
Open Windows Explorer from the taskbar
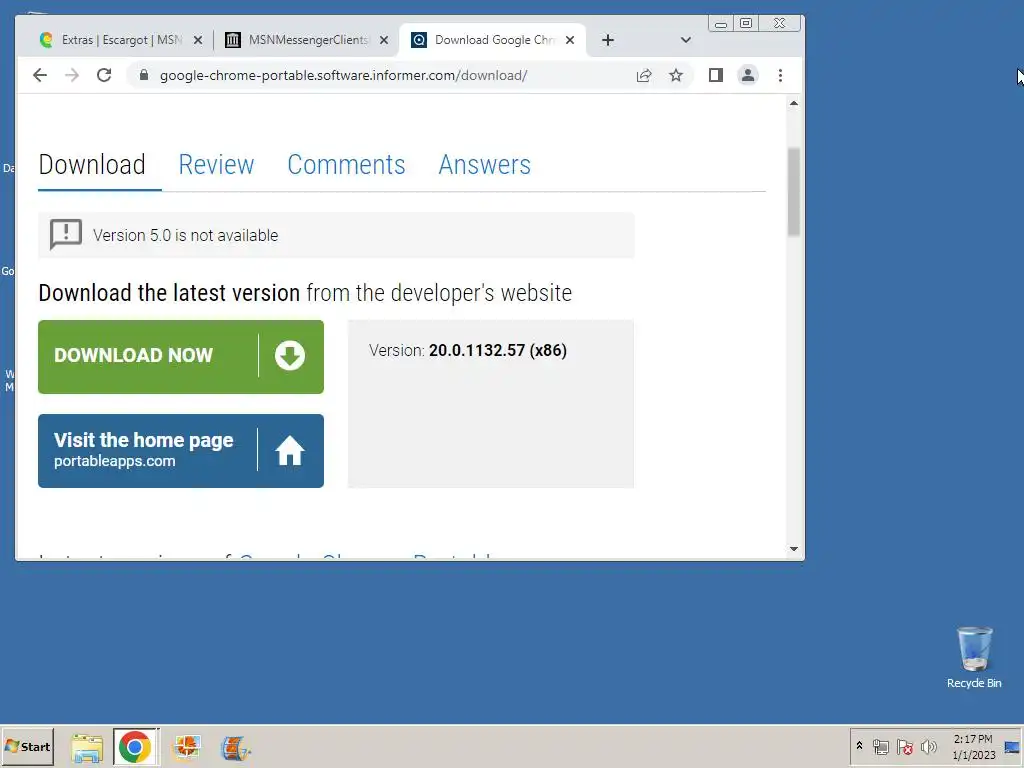tap(87, 747)
